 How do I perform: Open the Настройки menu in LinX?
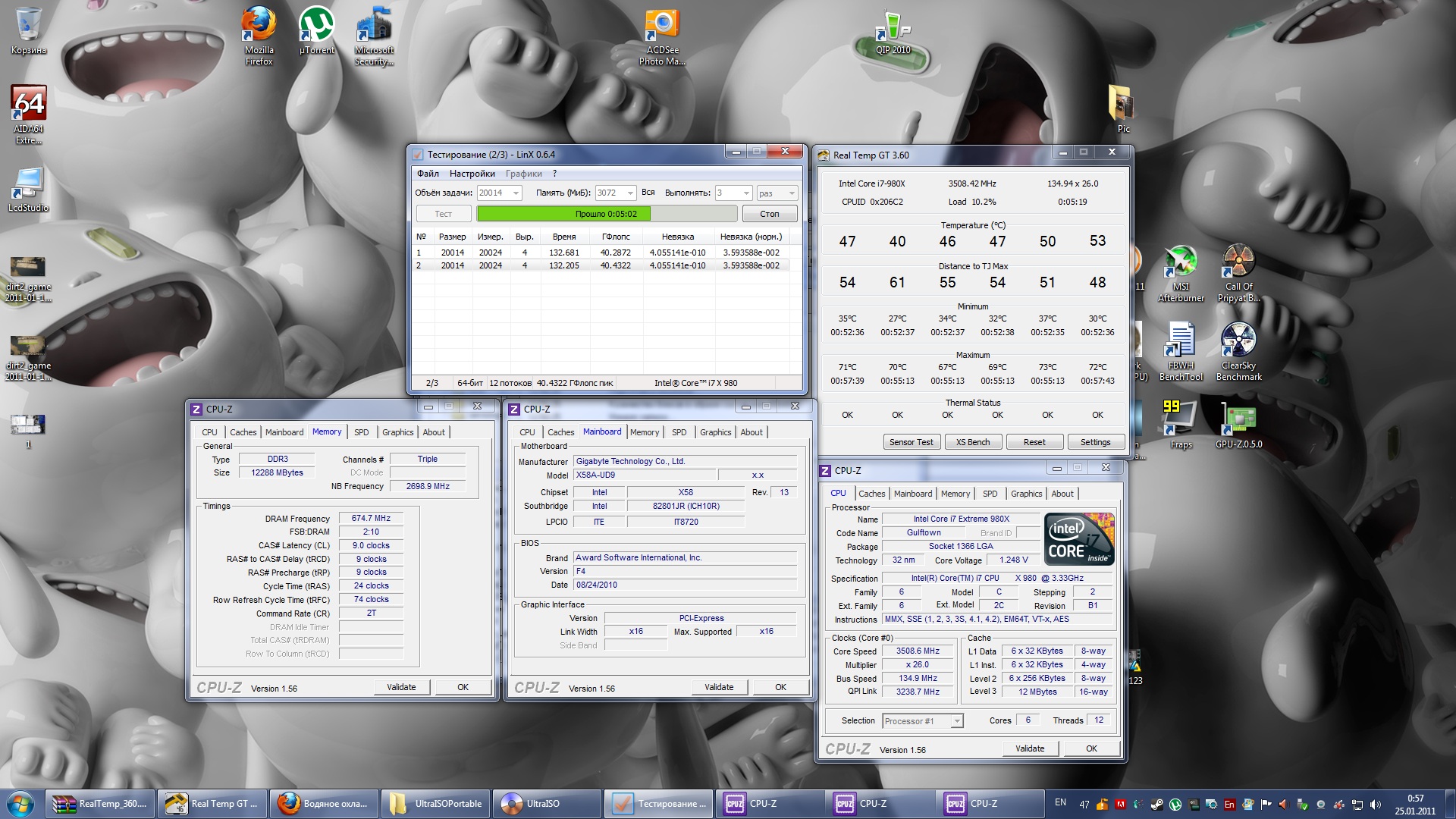472,174
